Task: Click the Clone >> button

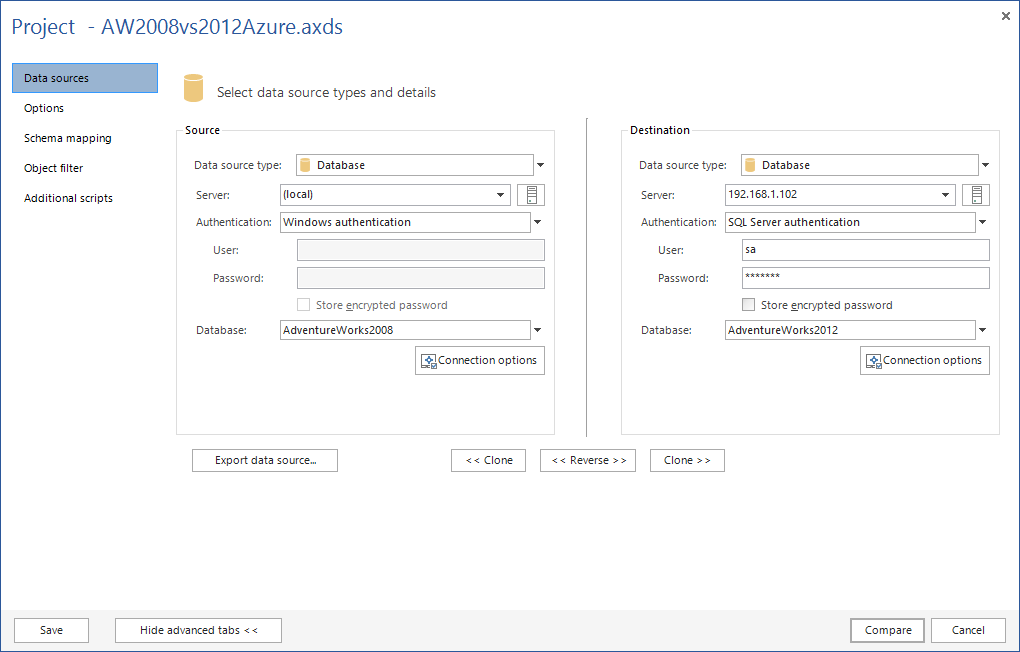Action: 687,460
